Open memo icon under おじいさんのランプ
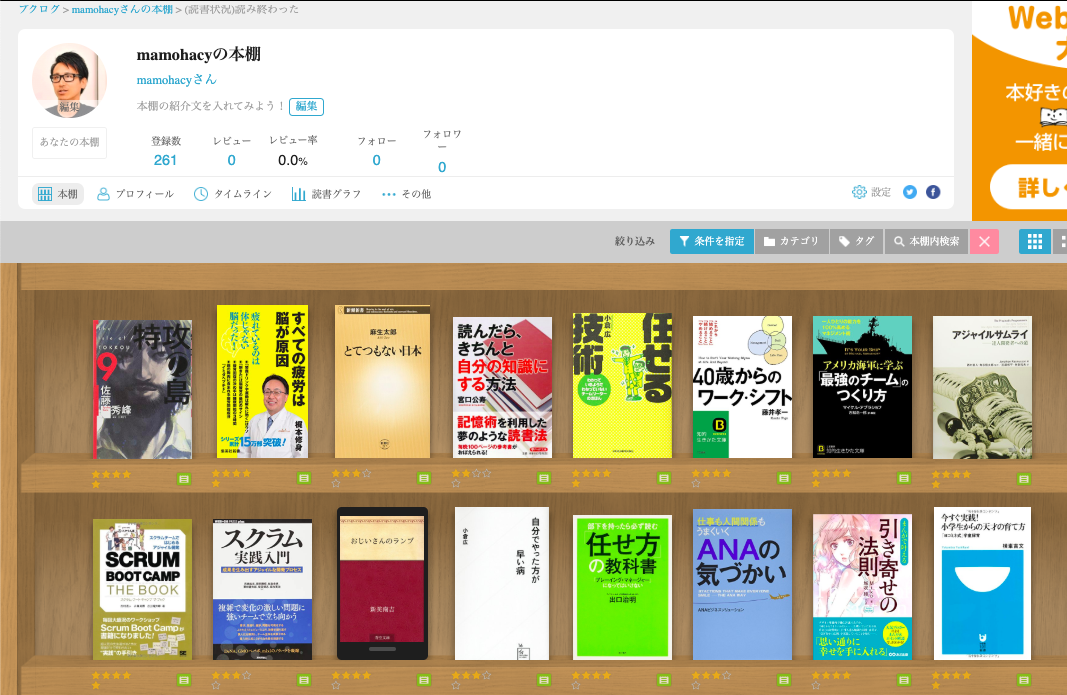The height and width of the screenshot is (695, 1067). [423, 680]
